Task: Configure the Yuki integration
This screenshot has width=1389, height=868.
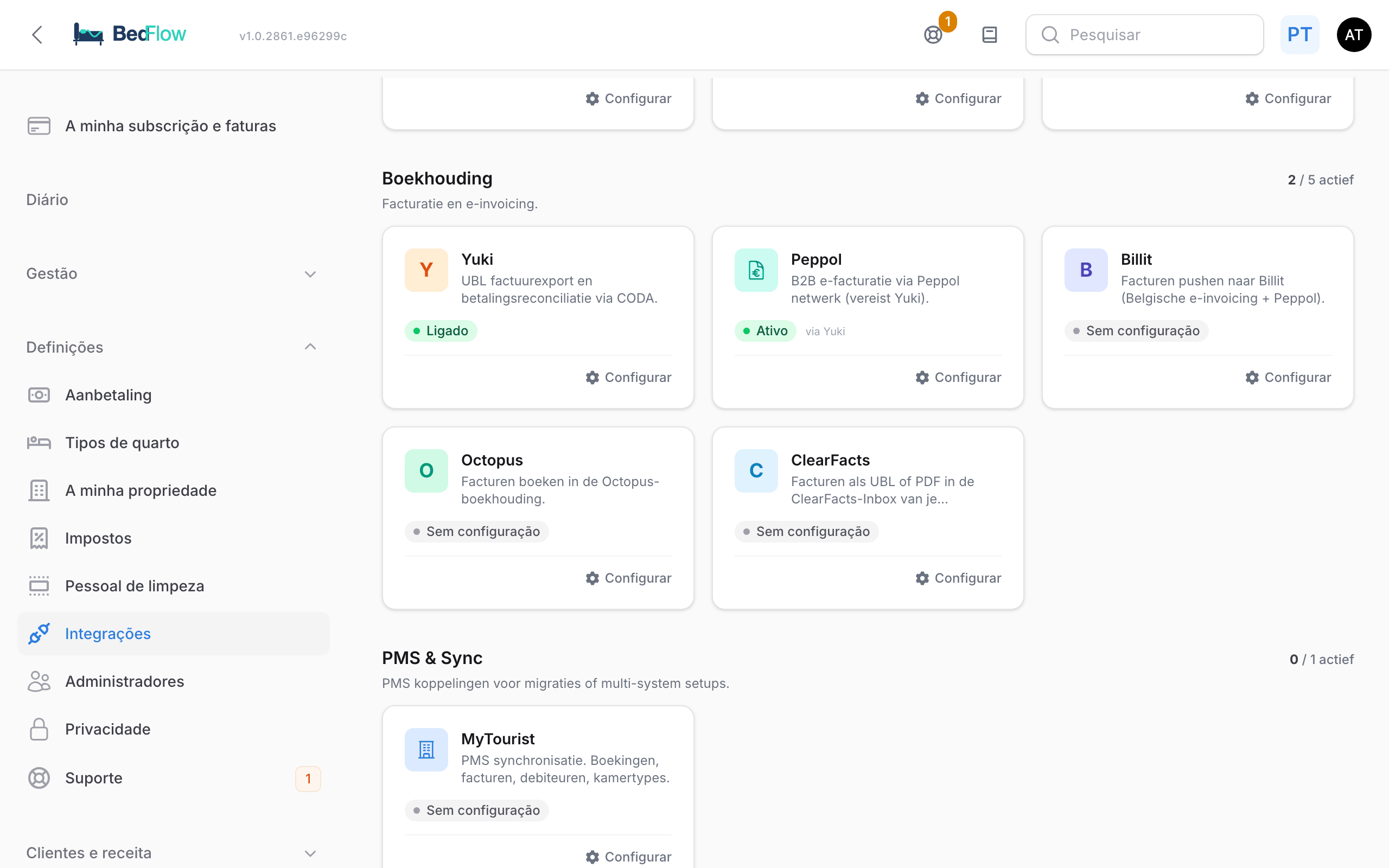Action: pos(628,377)
